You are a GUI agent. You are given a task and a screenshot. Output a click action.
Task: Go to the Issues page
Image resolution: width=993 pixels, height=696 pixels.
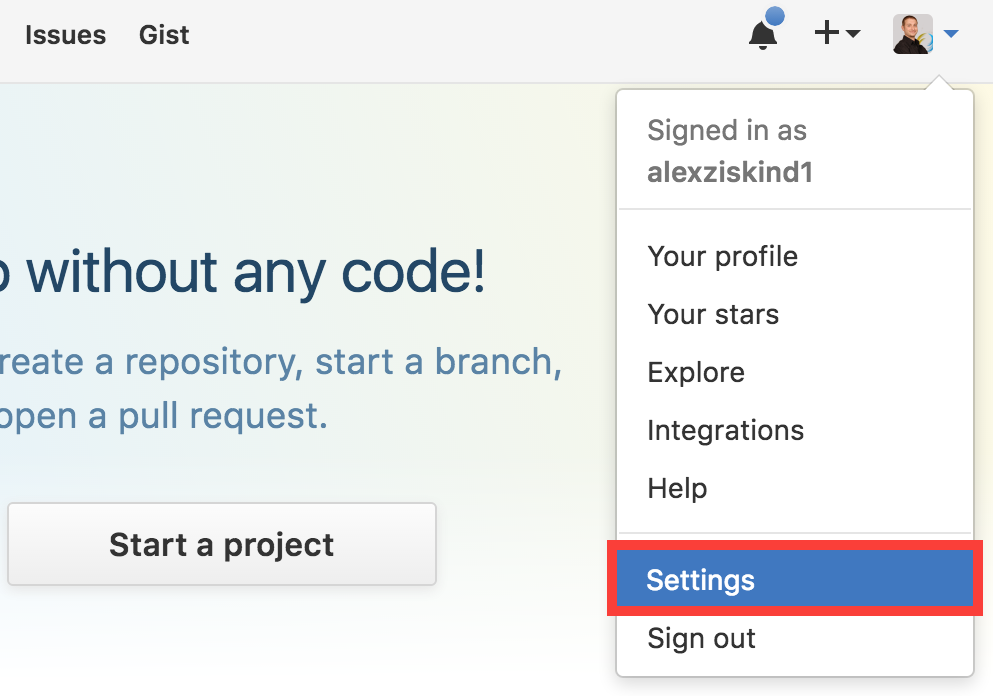pyautogui.click(x=65, y=35)
